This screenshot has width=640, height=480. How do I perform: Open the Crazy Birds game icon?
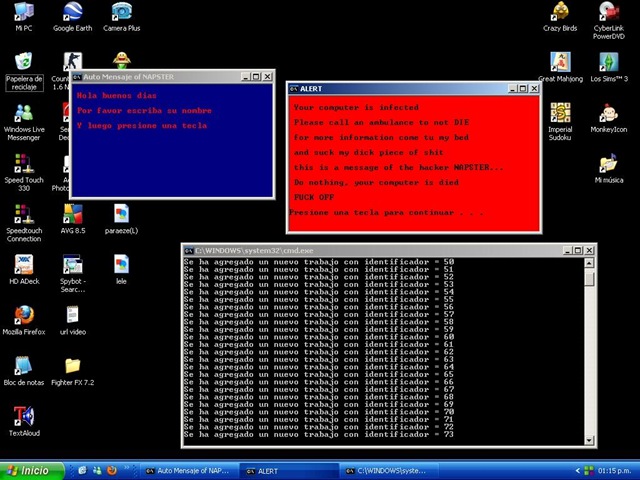[560, 16]
